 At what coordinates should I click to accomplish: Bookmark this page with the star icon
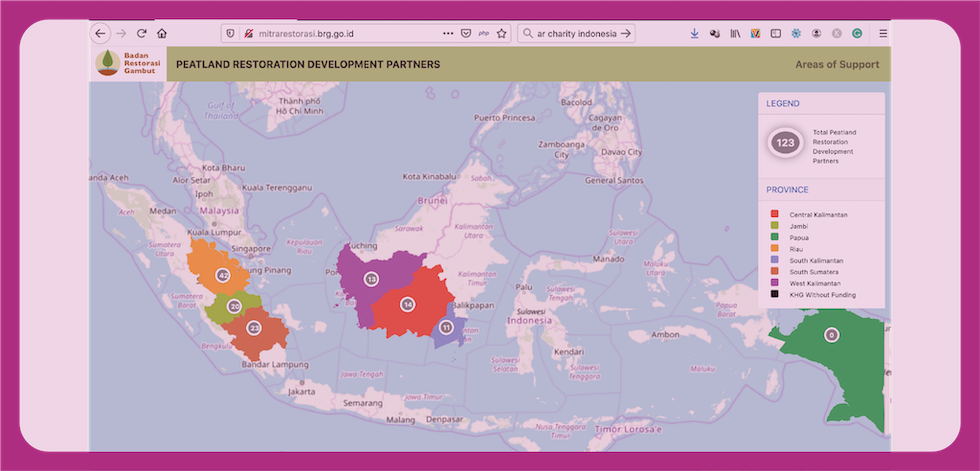[501, 34]
